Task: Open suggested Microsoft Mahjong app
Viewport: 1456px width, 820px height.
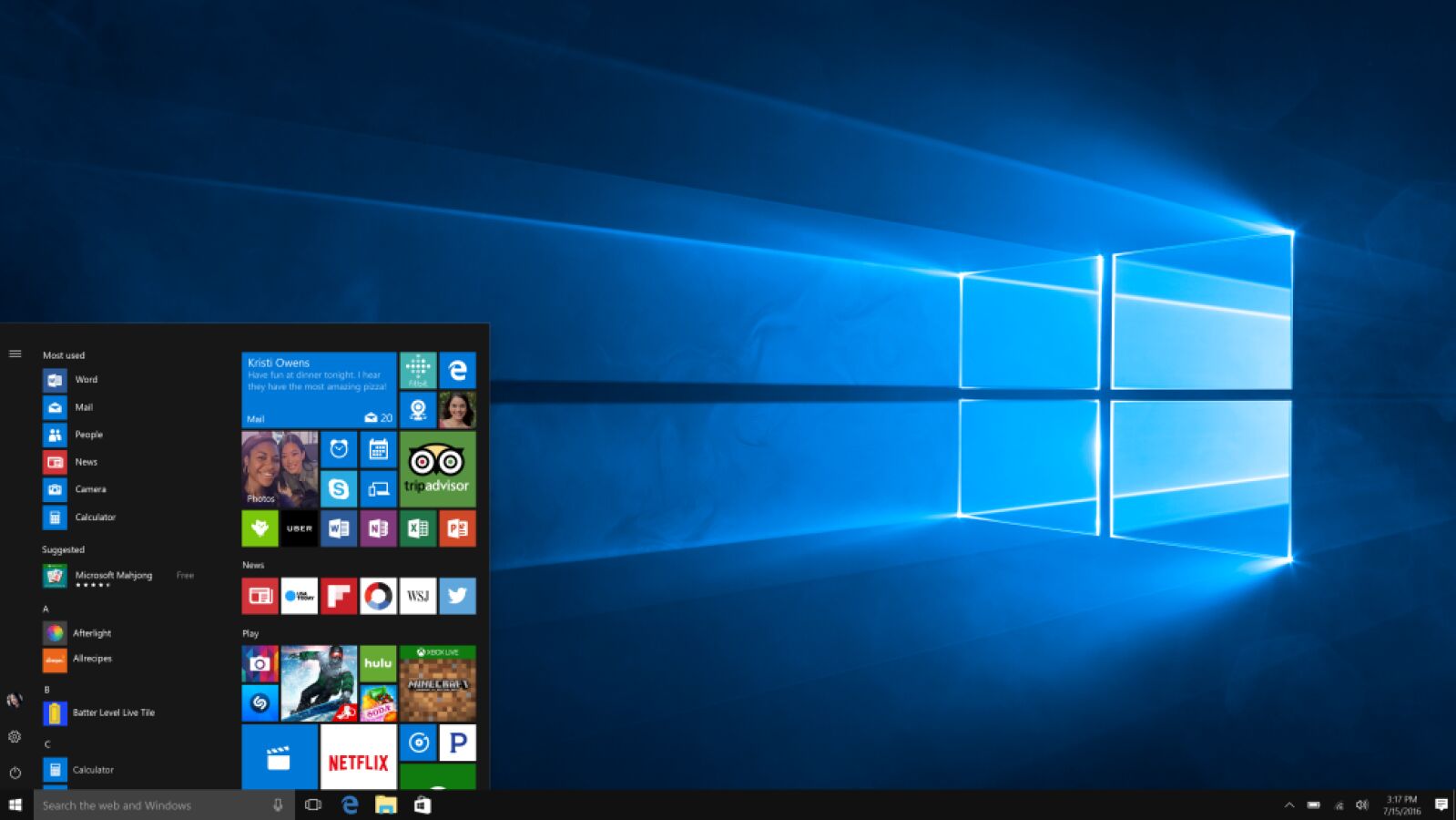Action: pos(113,576)
